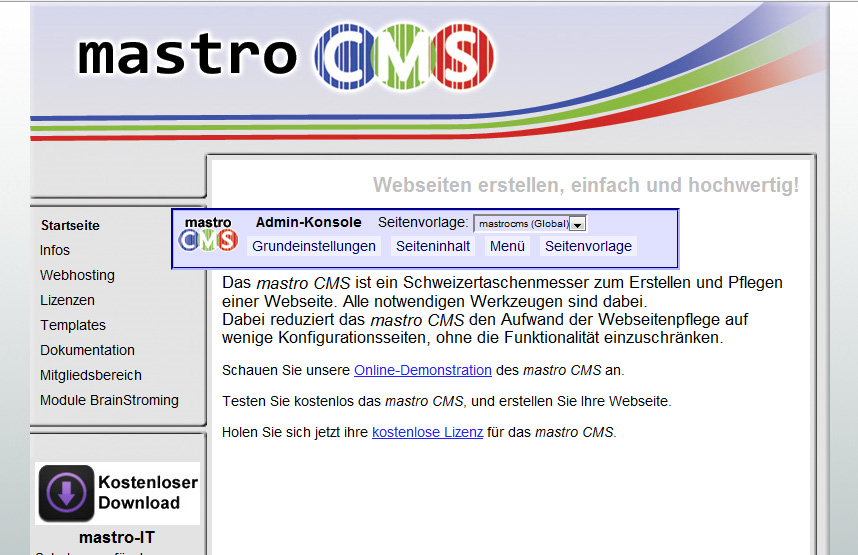Screen dimensions: 858x555
Task: Open the Templates sidebar page
Action: (x=73, y=325)
